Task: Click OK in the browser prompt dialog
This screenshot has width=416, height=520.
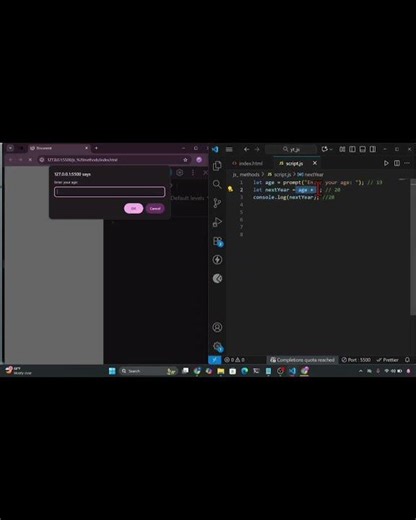Action: [x=134, y=208]
